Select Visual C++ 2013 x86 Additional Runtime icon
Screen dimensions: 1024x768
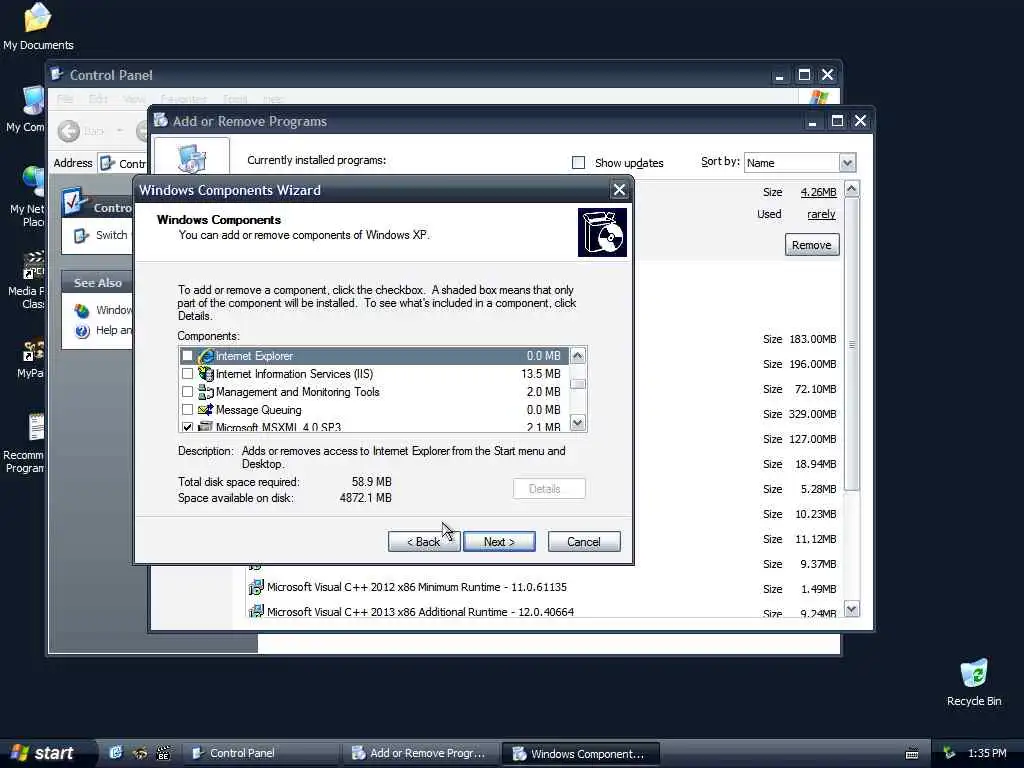point(255,611)
